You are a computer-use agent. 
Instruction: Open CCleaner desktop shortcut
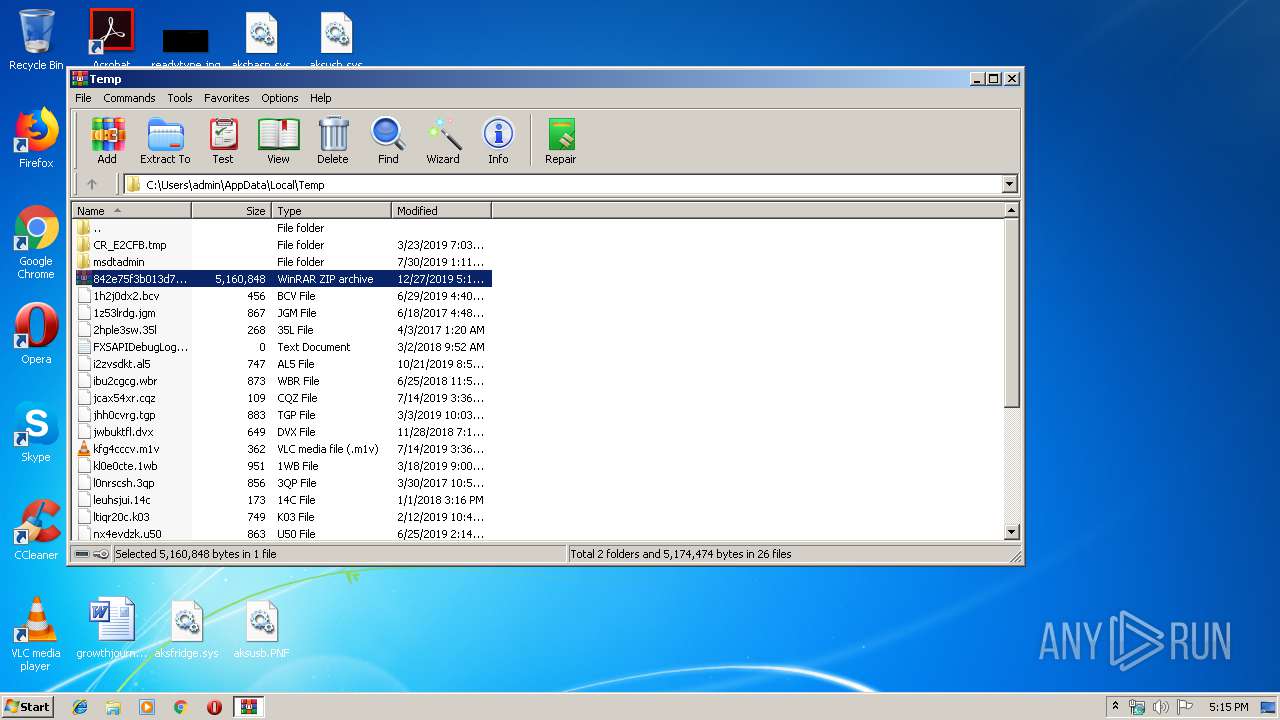[36, 530]
